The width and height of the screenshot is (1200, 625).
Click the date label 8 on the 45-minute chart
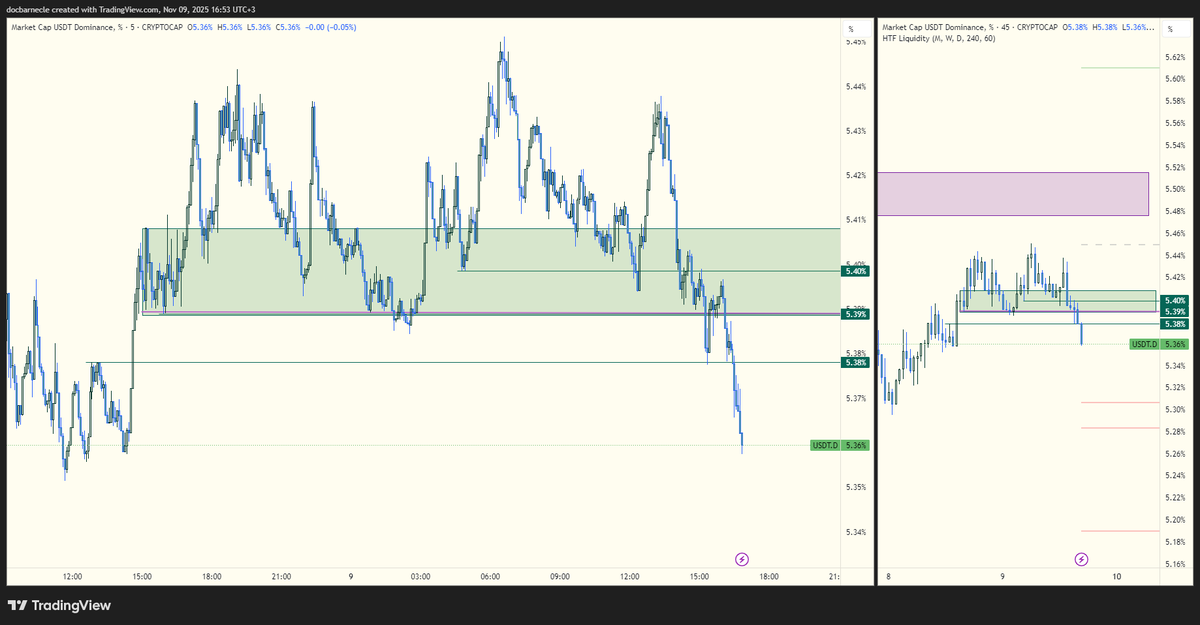click(887, 576)
